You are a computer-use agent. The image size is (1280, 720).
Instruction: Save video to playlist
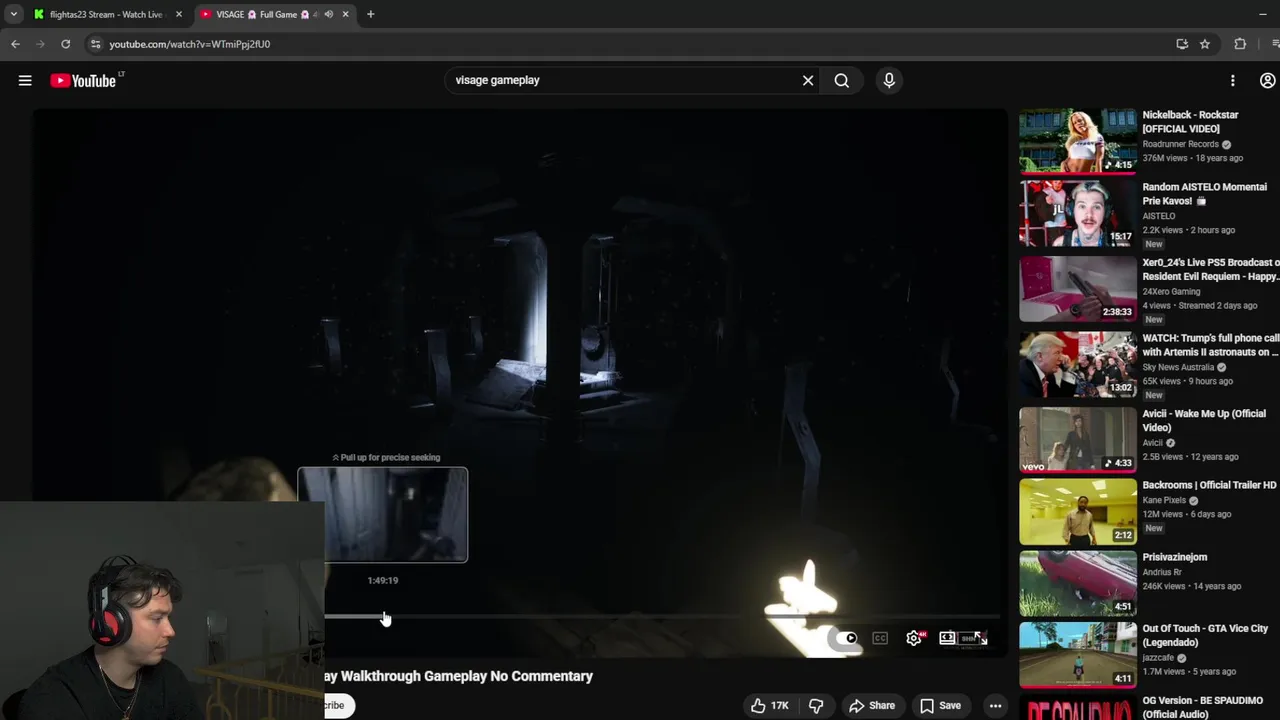(940, 706)
